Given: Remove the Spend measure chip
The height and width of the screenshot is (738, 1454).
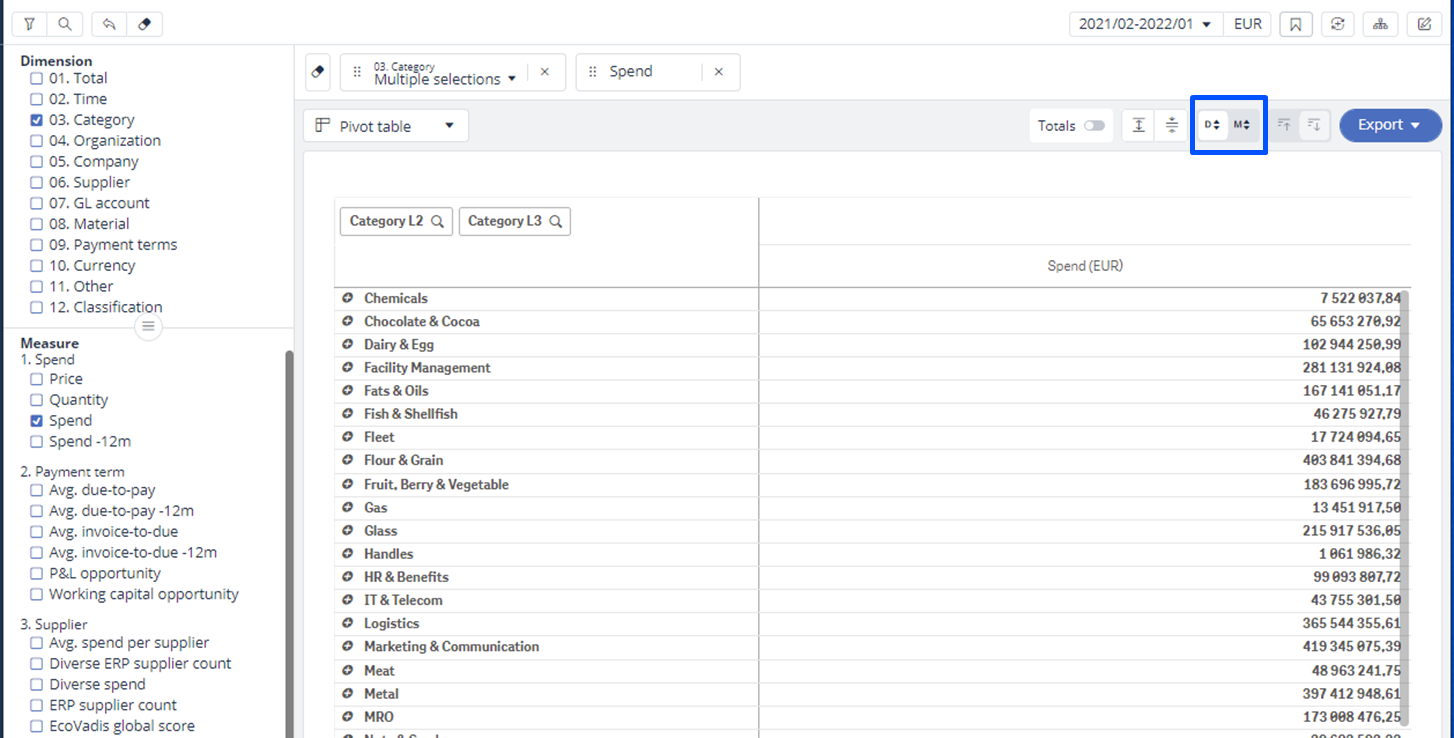Looking at the screenshot, I should coord(718,72).
